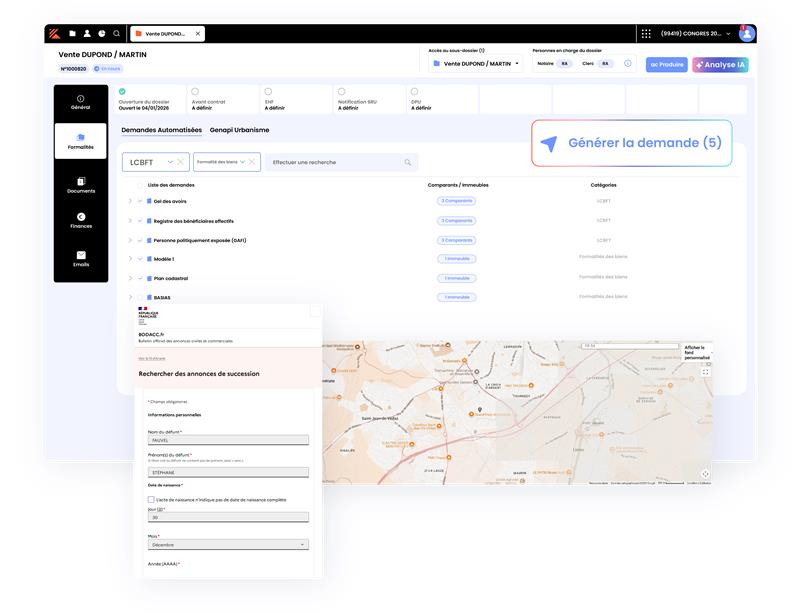Expand Registre des bénéficiaires effectifs row
800x613 pixels.
pos(130,221)
